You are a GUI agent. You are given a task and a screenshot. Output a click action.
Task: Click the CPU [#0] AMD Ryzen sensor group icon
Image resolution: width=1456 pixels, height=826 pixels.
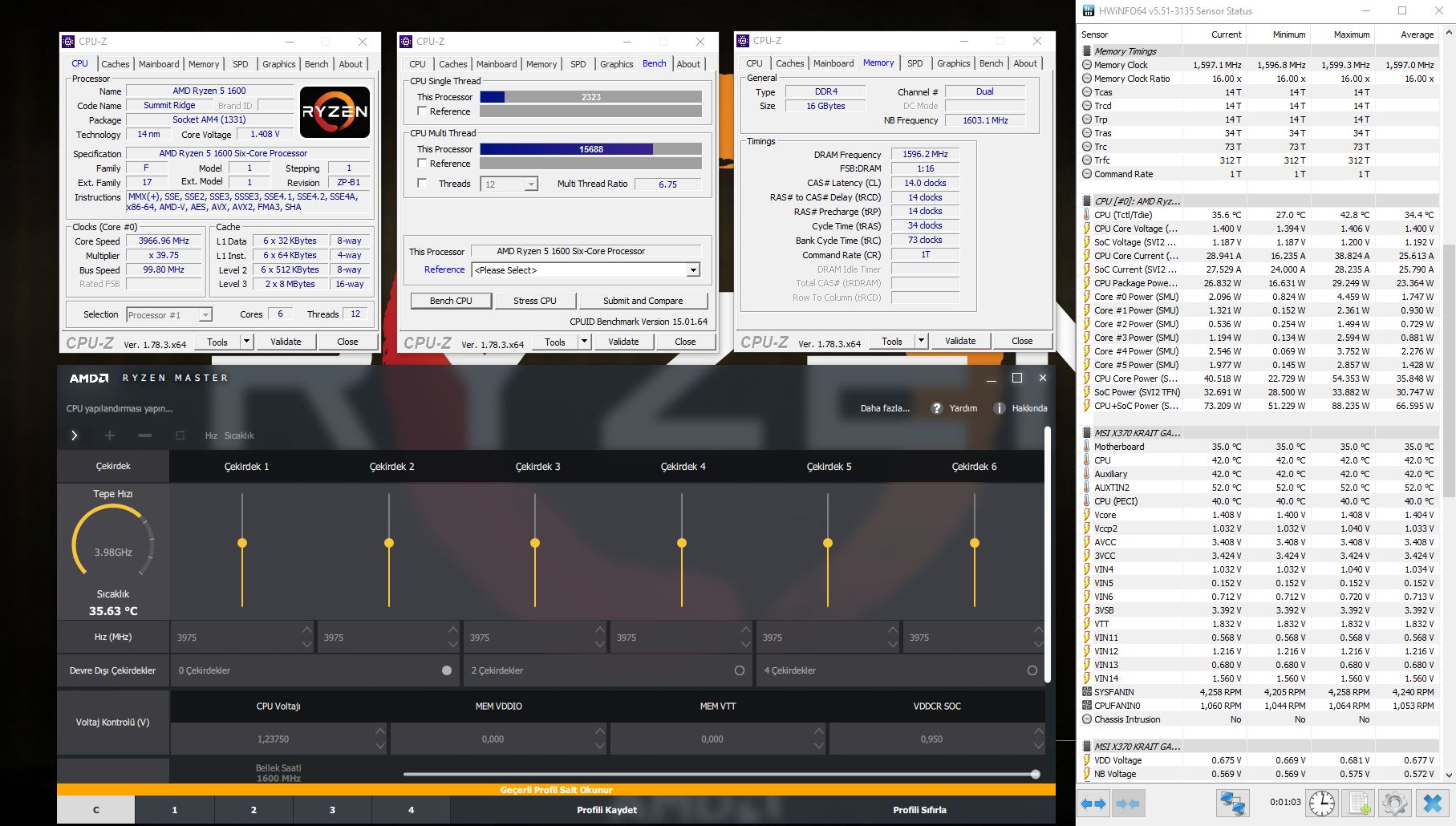pos(1087,201)
